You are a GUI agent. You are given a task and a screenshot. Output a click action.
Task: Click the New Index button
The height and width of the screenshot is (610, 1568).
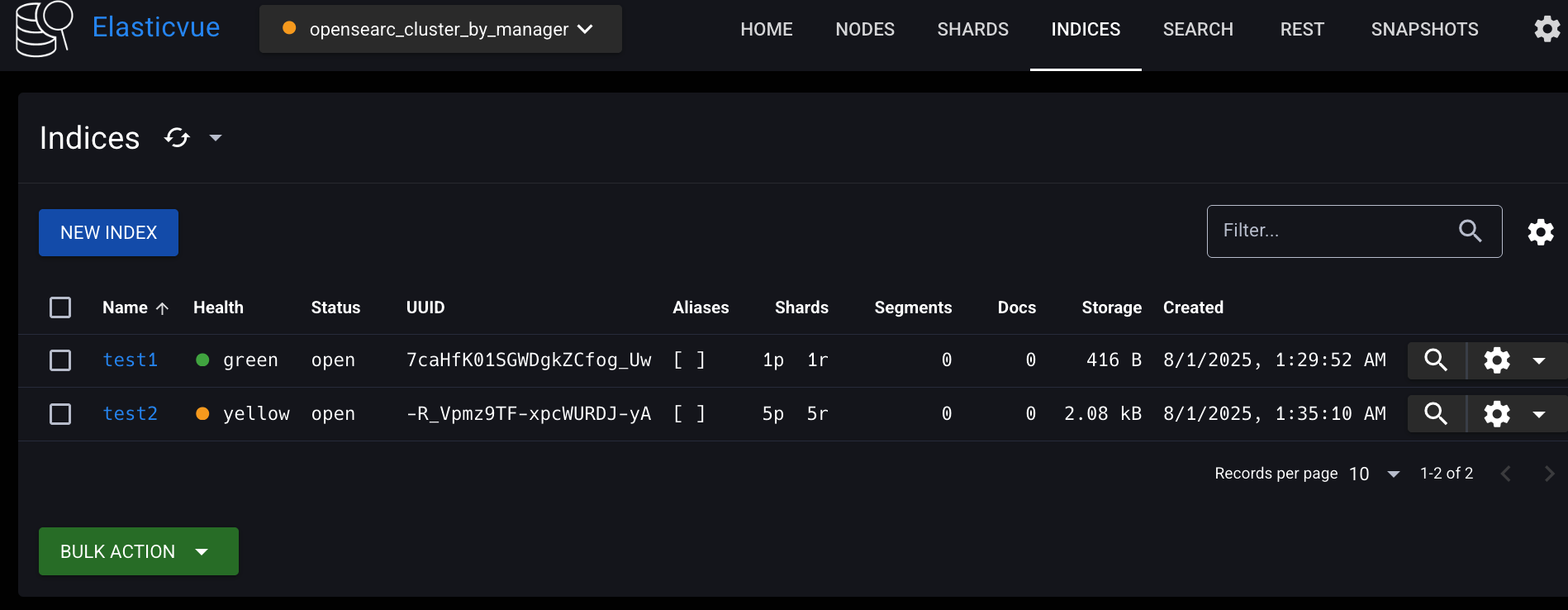[x=108, y=233]
